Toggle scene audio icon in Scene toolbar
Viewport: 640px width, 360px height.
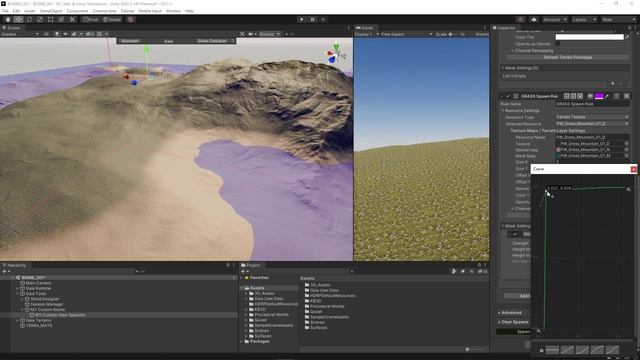[65, 34]
